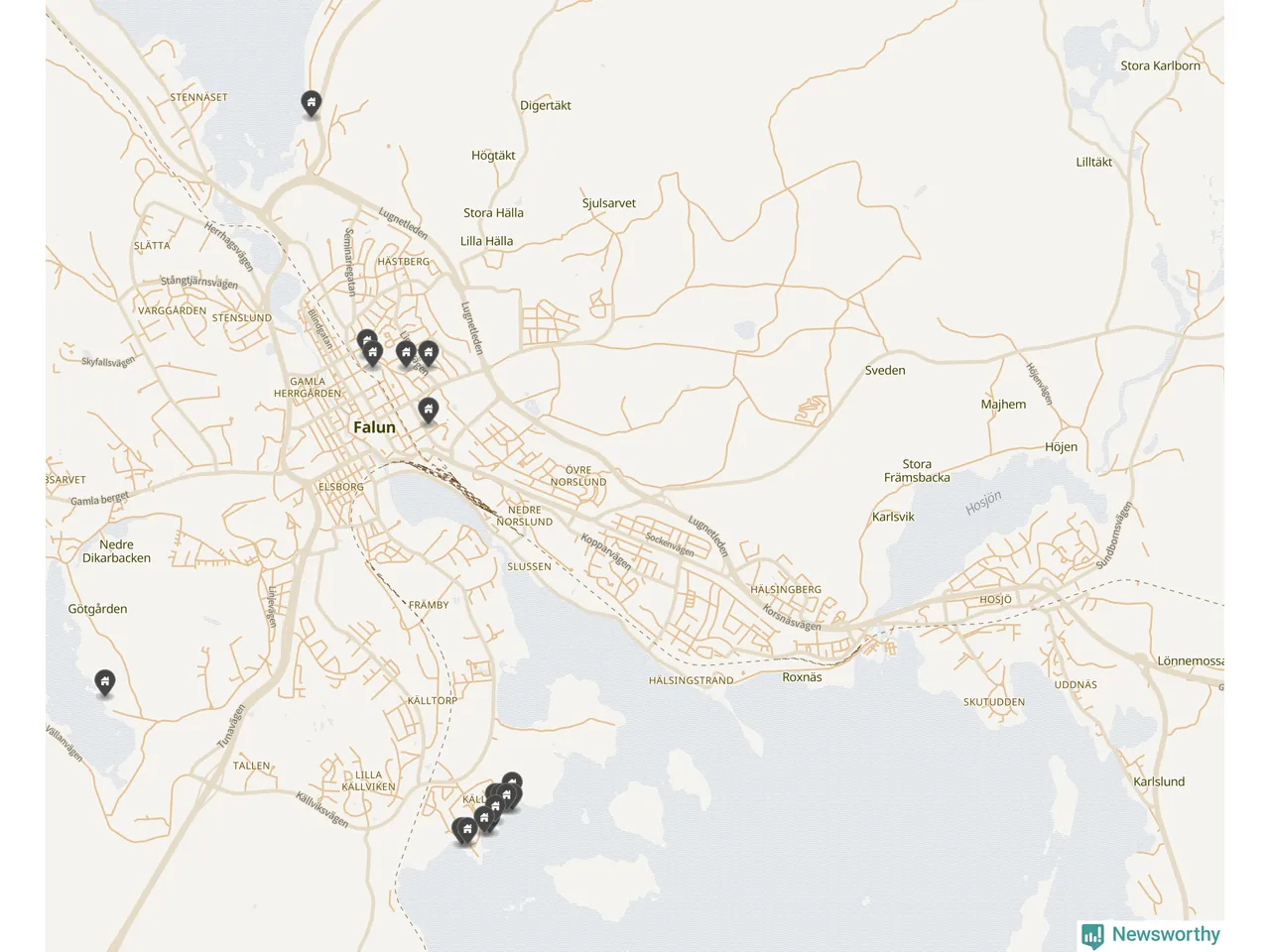The height and width of the screenshot is (952, 1270).
Task: Select the Karlslund place label
Action: click(x=1159, y=782)
